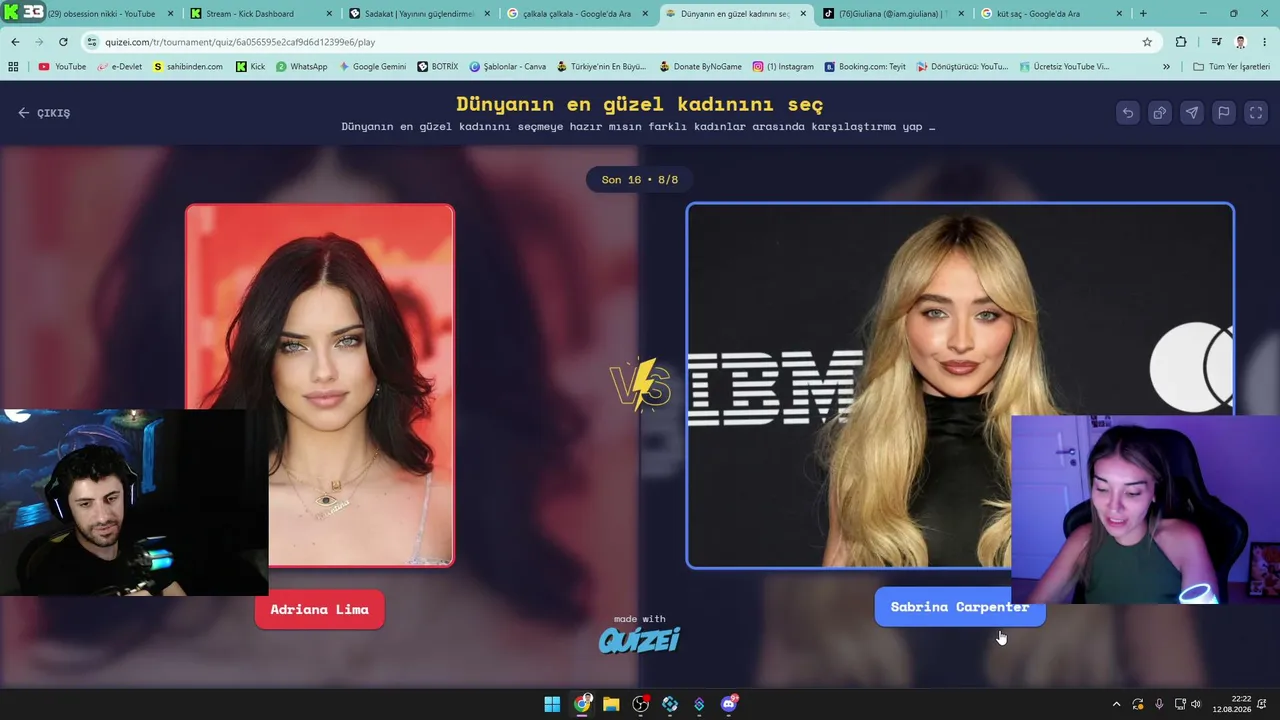Close the küt saç Google tab
Screen dimensions: 1280x720
click(x=1118, y=14)
